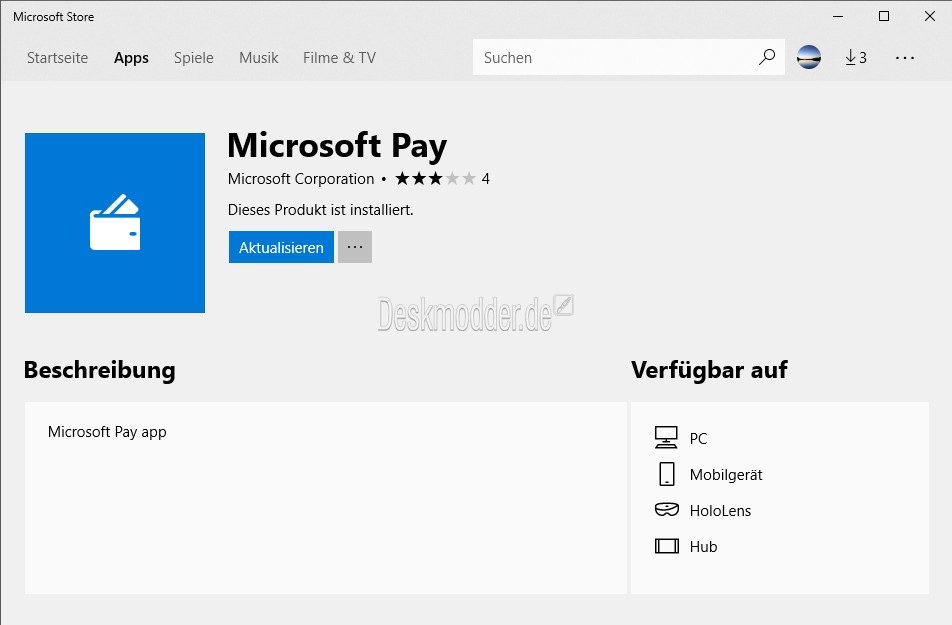952x625 pixels.
Task: Select the Musik tab
Action: click(x=259, y=58)
